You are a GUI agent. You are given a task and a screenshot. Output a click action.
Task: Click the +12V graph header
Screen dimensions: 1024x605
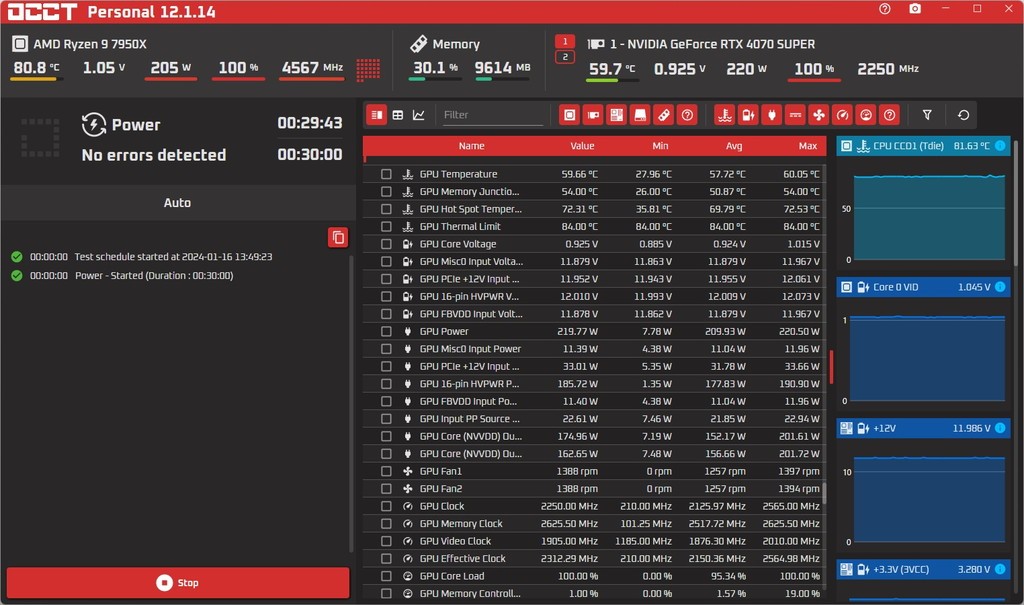(923, 428)
